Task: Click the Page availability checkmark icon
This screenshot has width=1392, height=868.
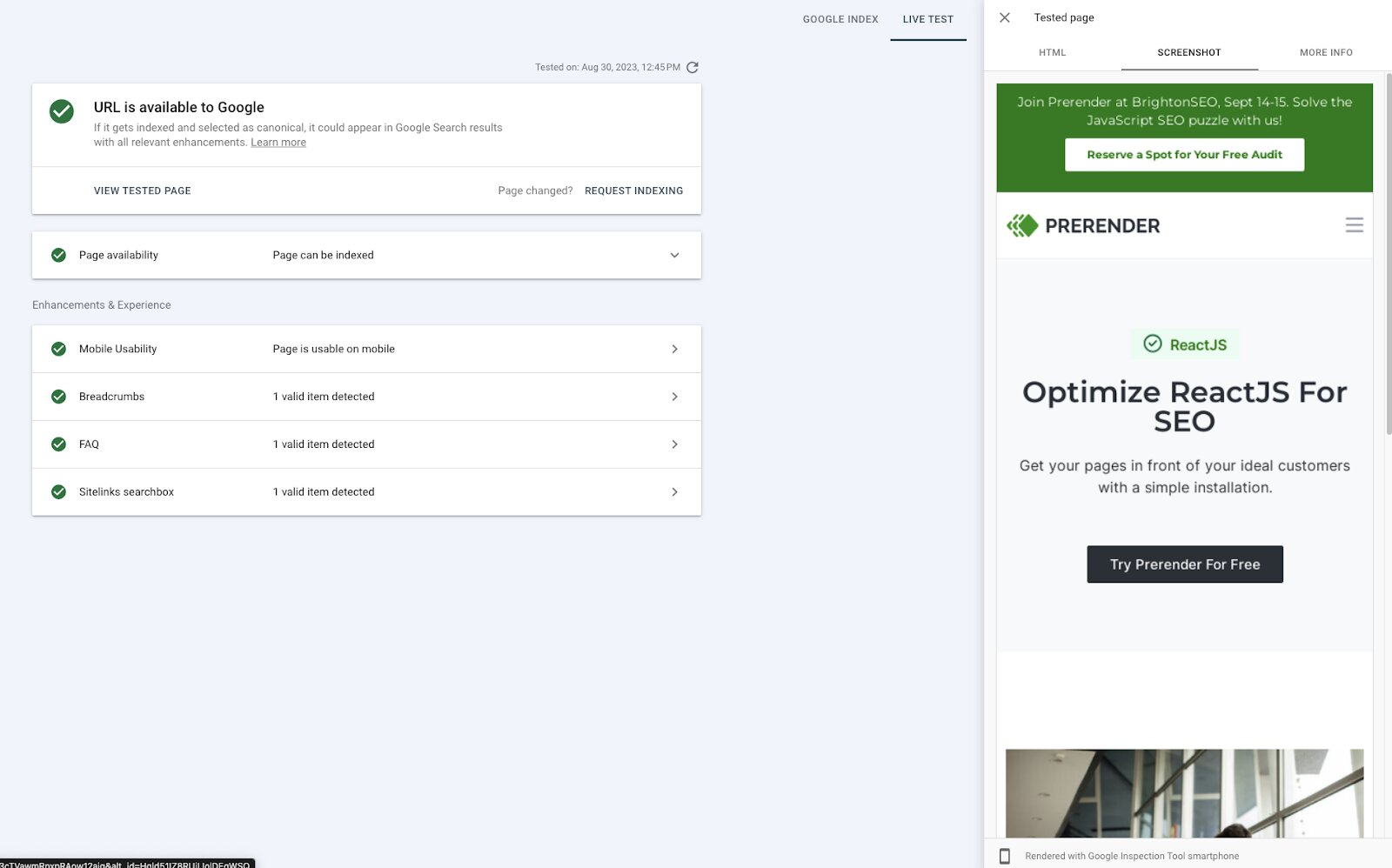Action: (58, 255)
